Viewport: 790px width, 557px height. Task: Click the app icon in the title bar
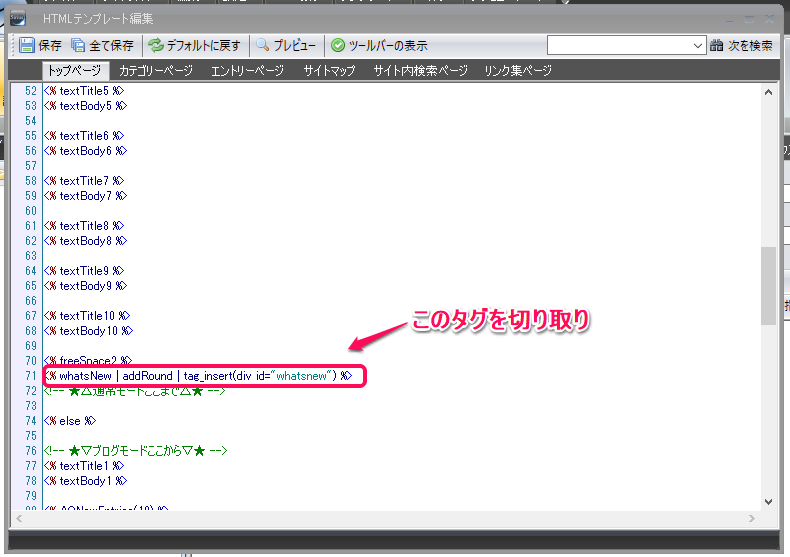[x=18, y=18]
